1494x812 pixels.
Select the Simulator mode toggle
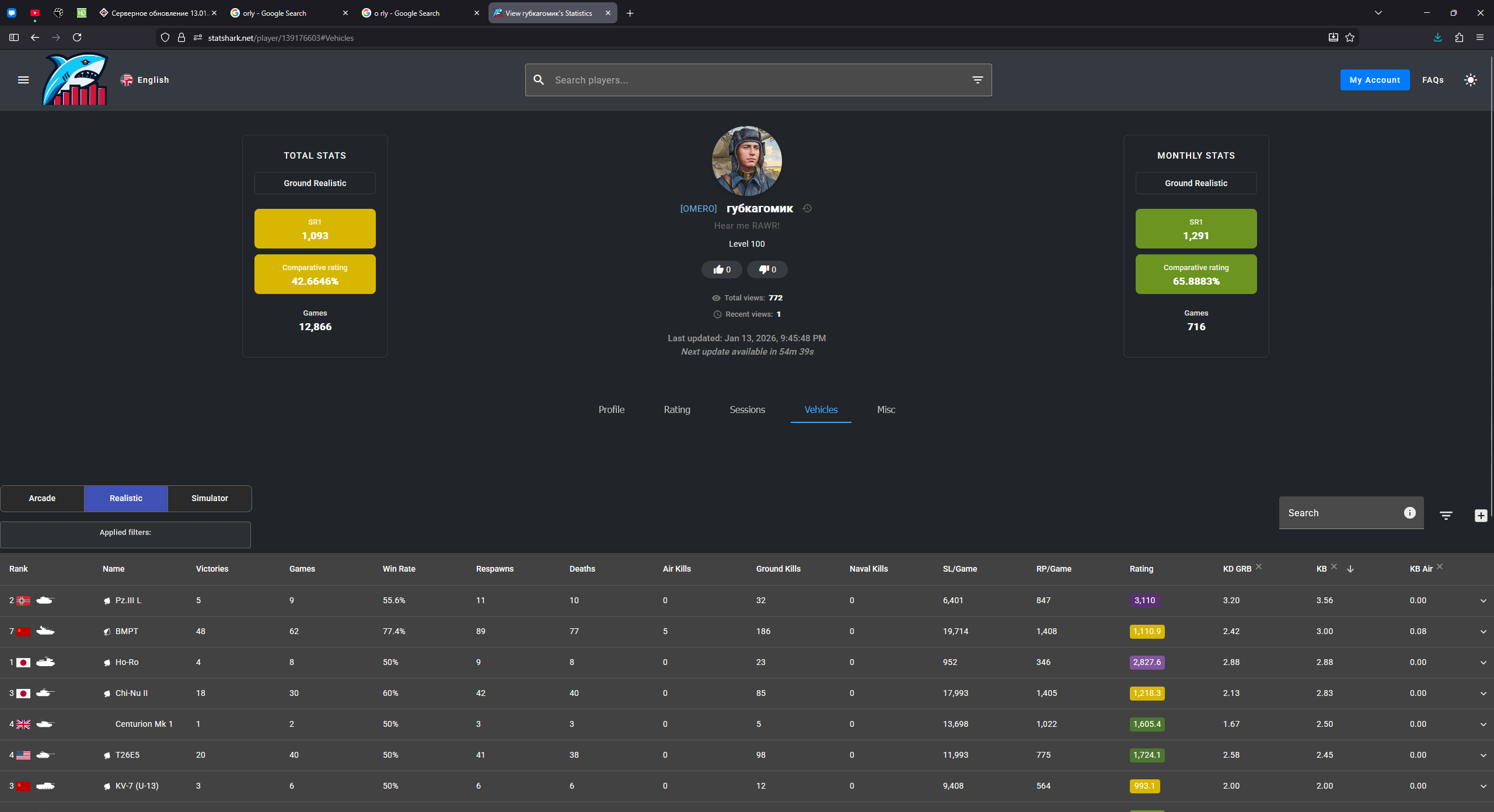210,498
